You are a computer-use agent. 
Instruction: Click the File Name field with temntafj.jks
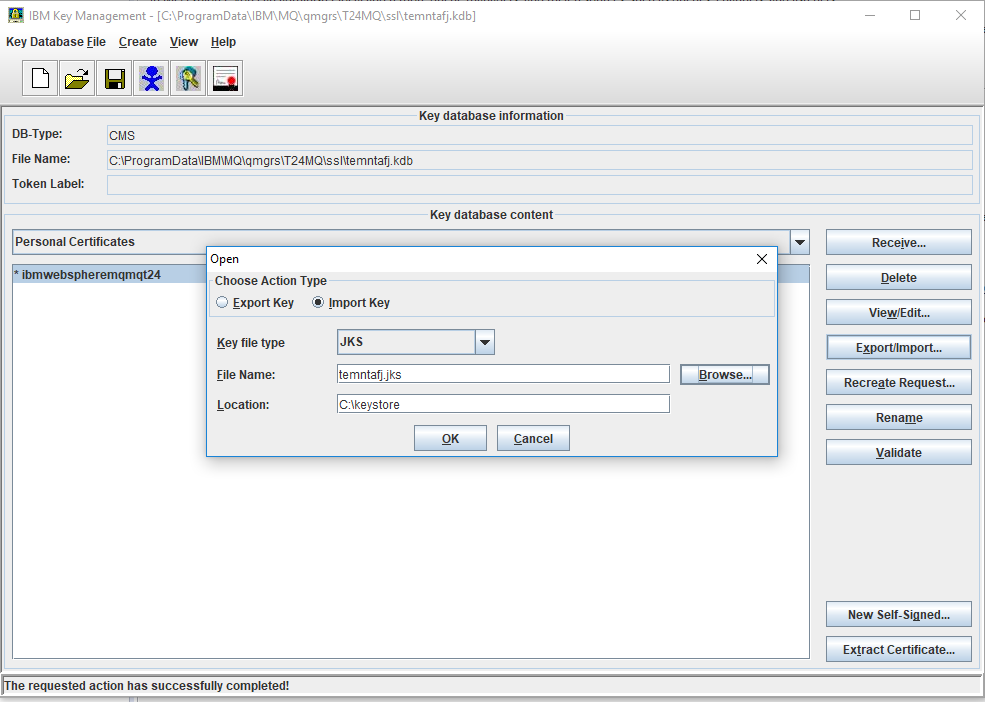503,374
